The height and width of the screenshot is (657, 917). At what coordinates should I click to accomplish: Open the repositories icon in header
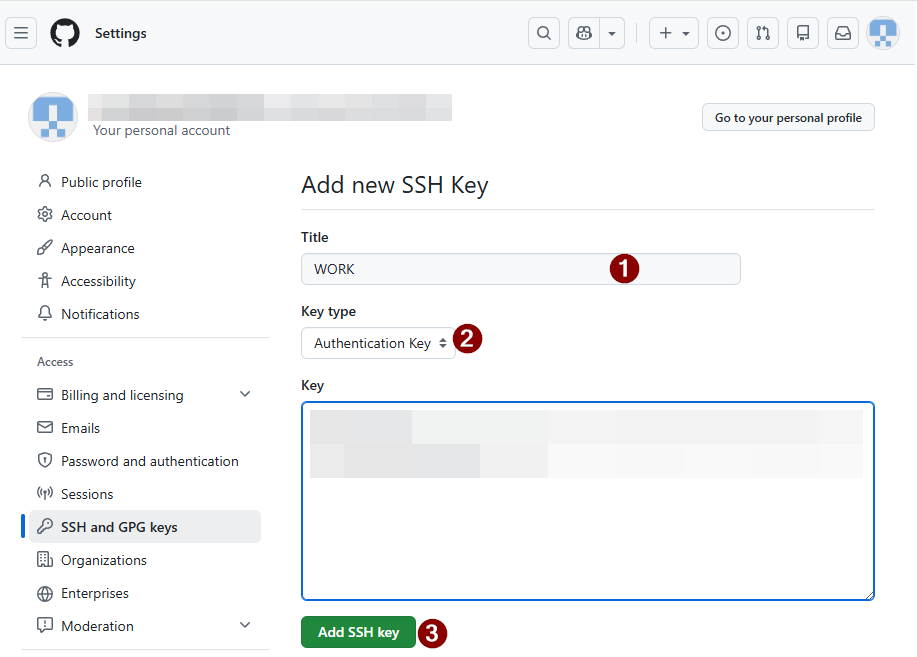[x=803, y=33]
